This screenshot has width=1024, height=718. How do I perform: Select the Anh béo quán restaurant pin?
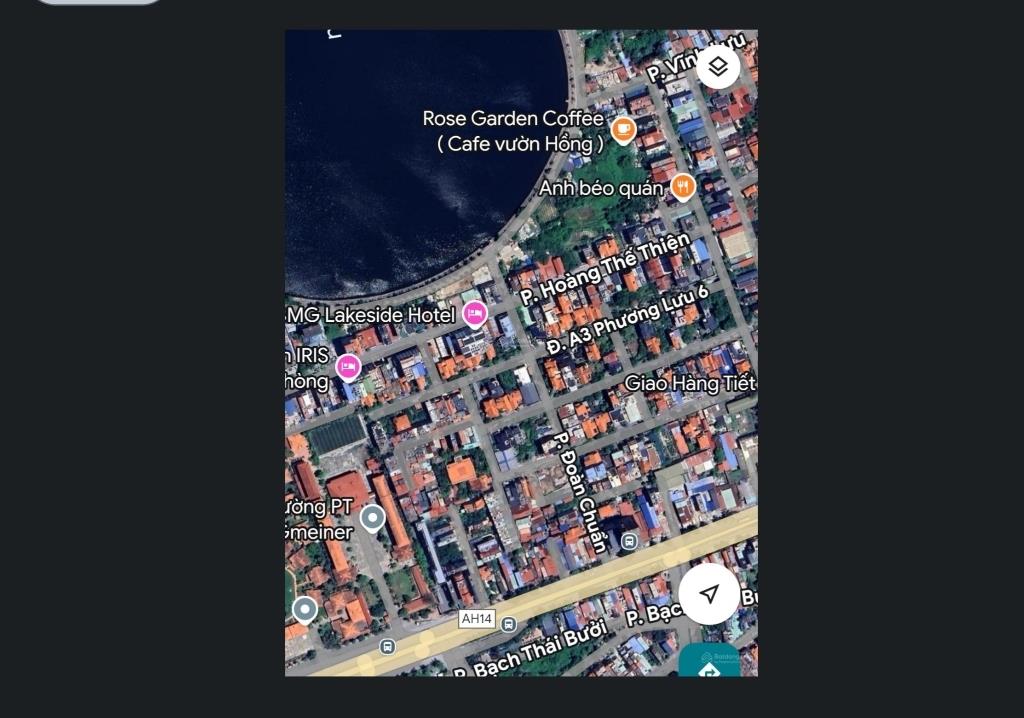pos(682,185)
